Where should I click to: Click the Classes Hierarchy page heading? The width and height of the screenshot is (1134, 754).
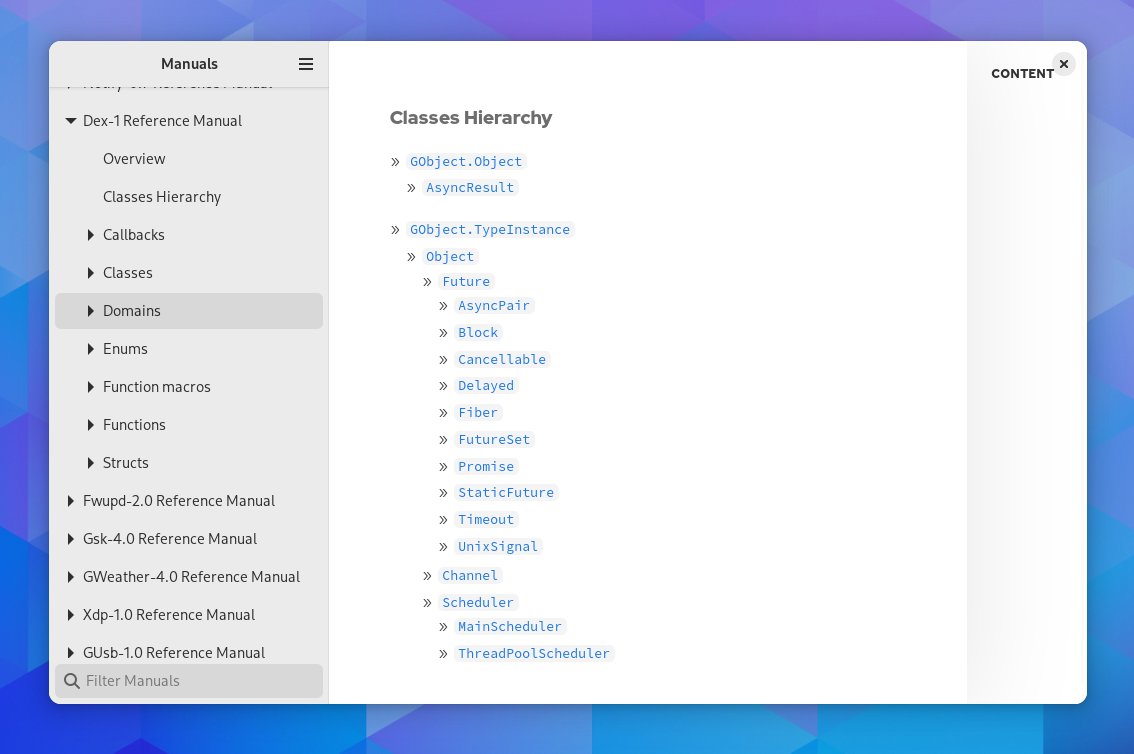(x=471, y=118)
